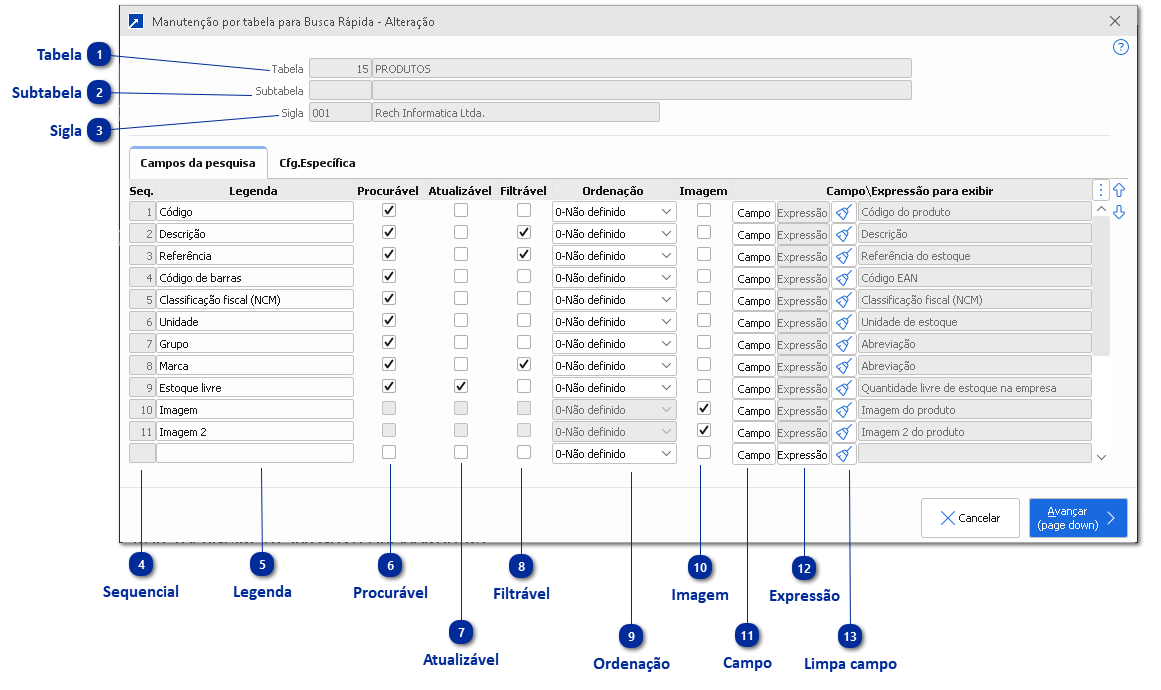Toggle Filtrável checkbox for Descrição row
This screenshot has width=1161, height=690.
[x=523, y=233]
